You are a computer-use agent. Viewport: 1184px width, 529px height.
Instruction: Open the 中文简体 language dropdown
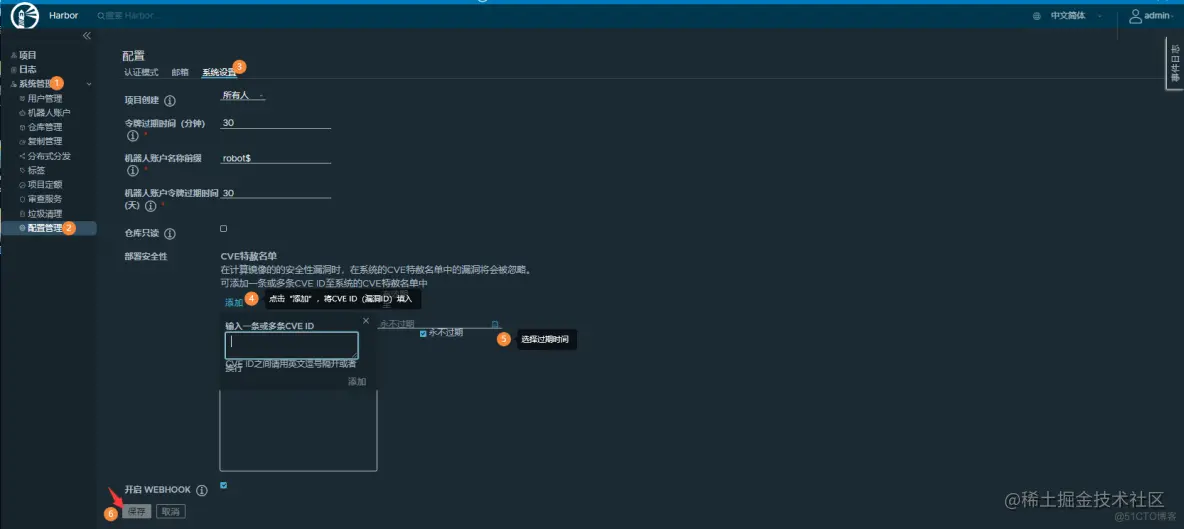[1076, 16]
